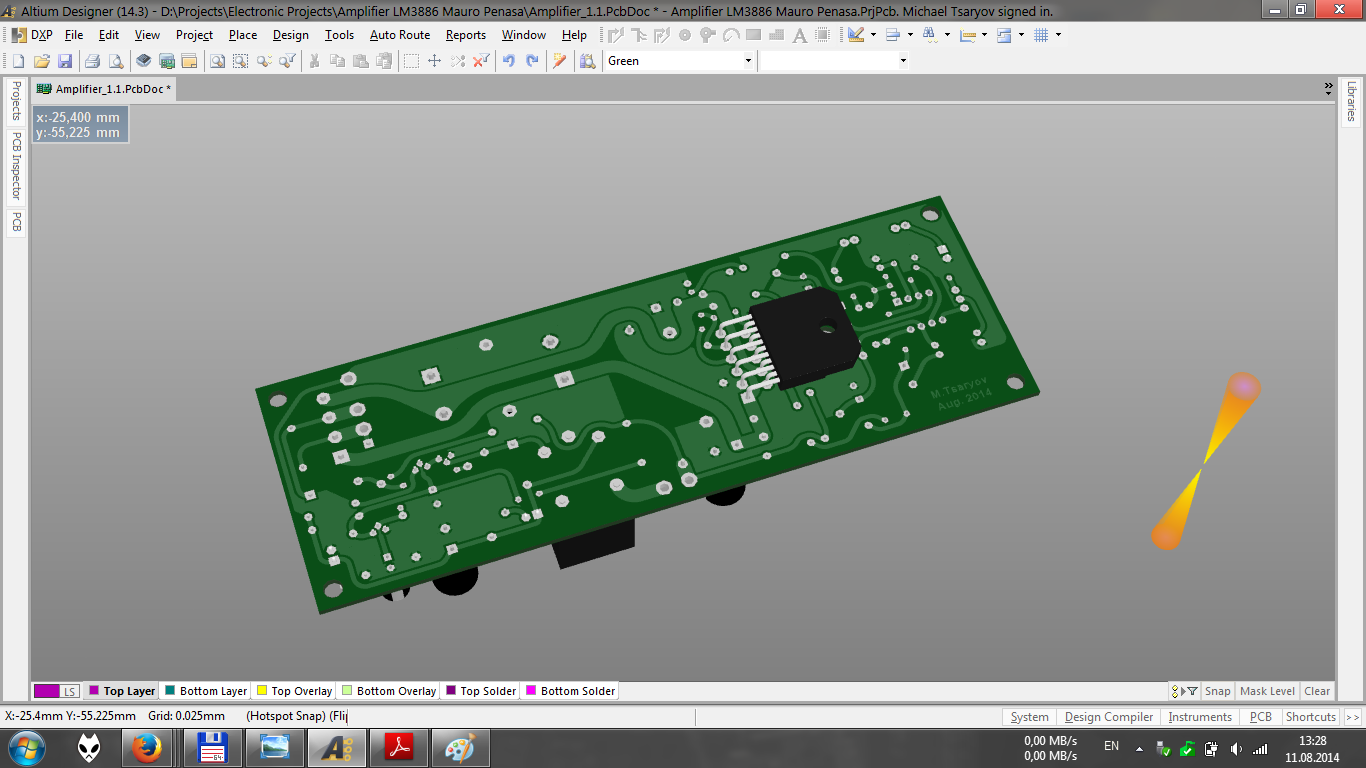Open the Place dimension dropdown arrow
1366x768 pixels.
coord(984,35)
